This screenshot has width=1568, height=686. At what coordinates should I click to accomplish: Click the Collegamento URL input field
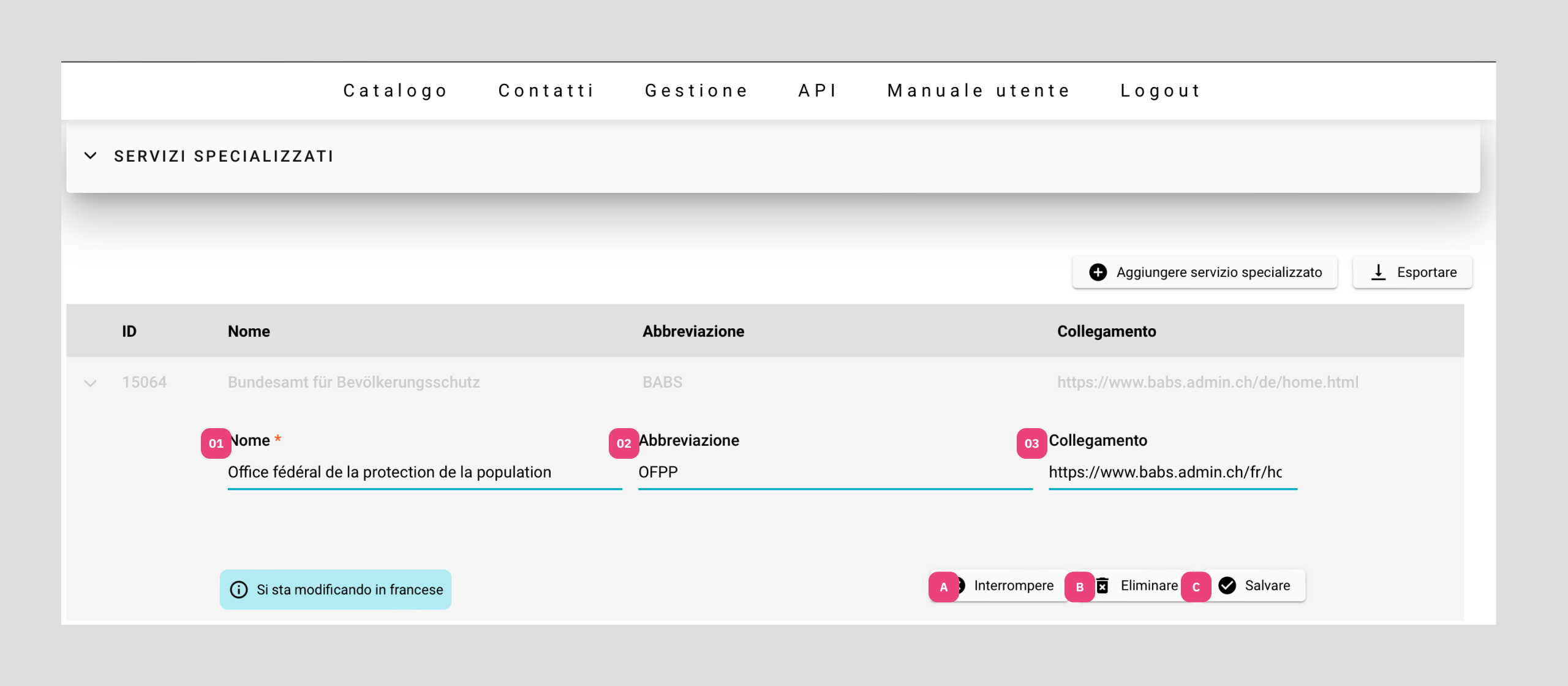[x=1172, y=472]
